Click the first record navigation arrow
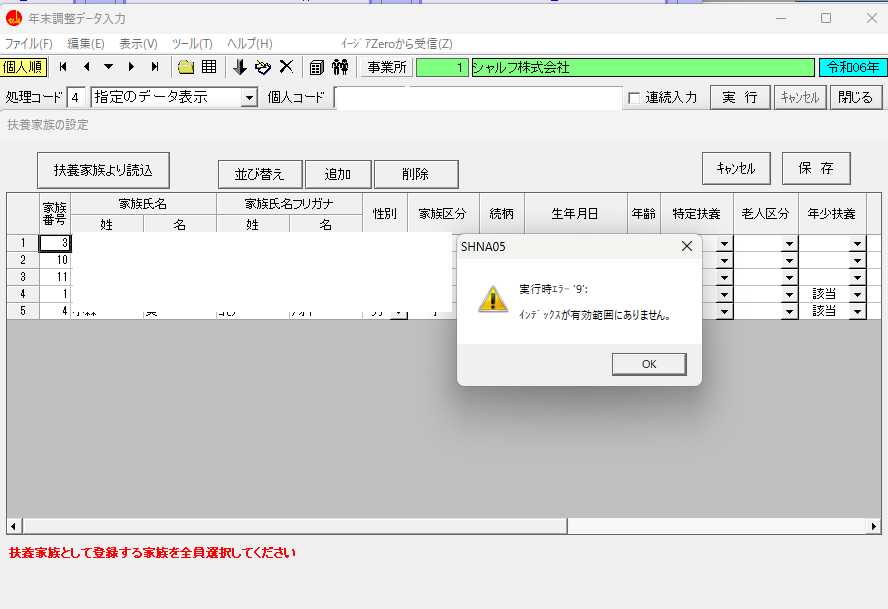This screenshot has height=609, width=888. pyautogui.click(x=63, y=67)
